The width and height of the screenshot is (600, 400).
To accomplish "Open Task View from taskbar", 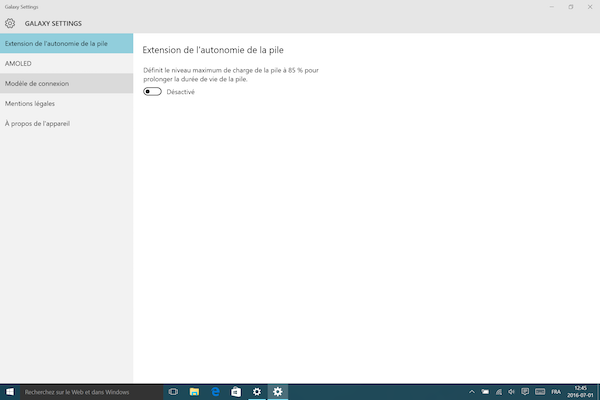I will [173, 392].
